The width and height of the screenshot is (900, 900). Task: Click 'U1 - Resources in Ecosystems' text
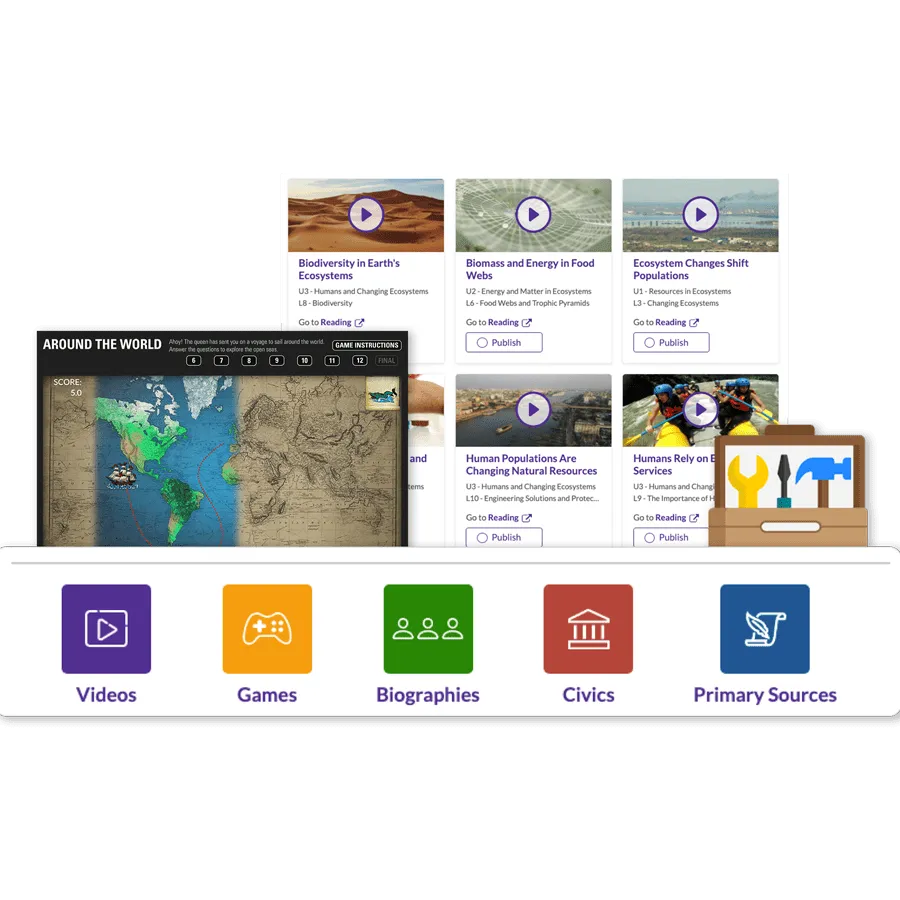pos(682,292)
